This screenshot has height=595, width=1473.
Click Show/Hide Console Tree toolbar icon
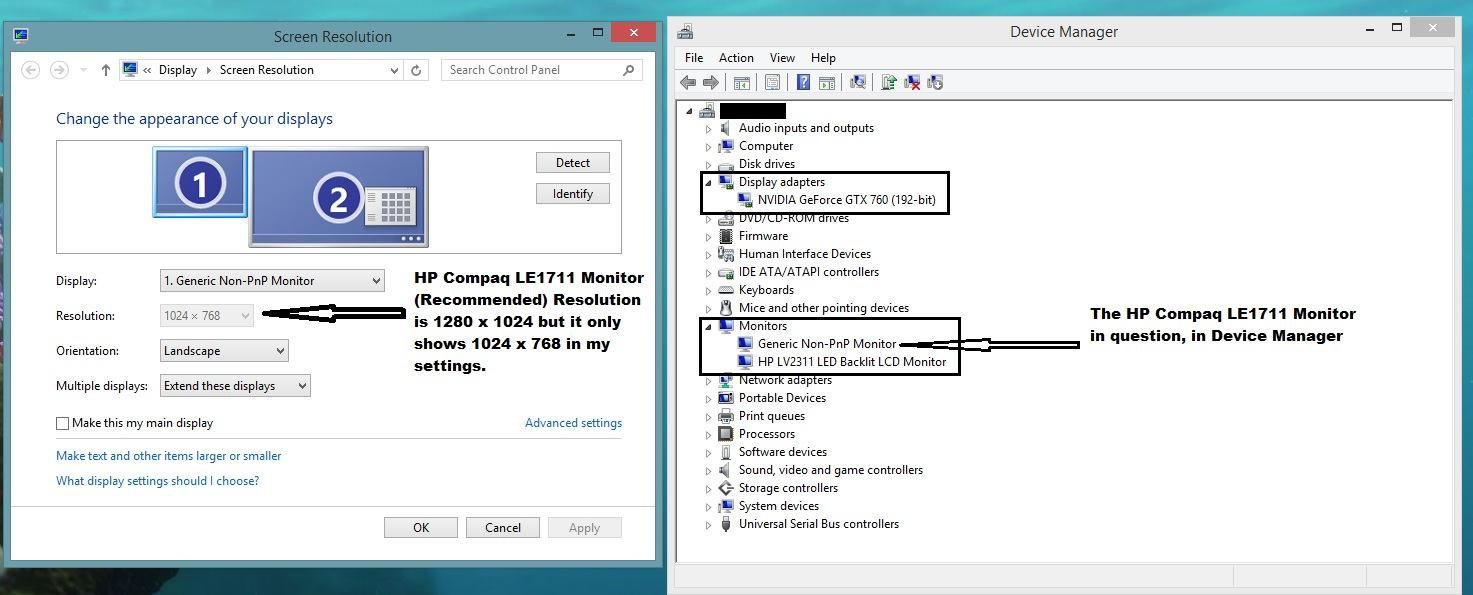point(742,82)
